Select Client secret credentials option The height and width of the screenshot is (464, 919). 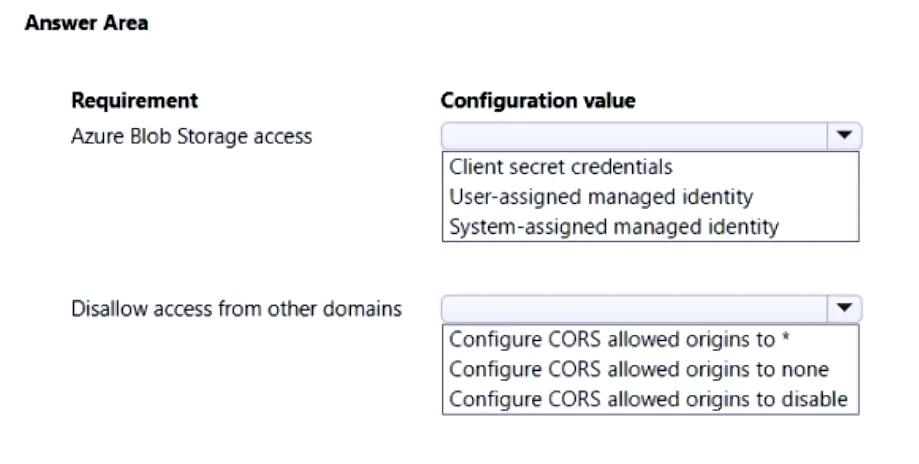[561, 166]
